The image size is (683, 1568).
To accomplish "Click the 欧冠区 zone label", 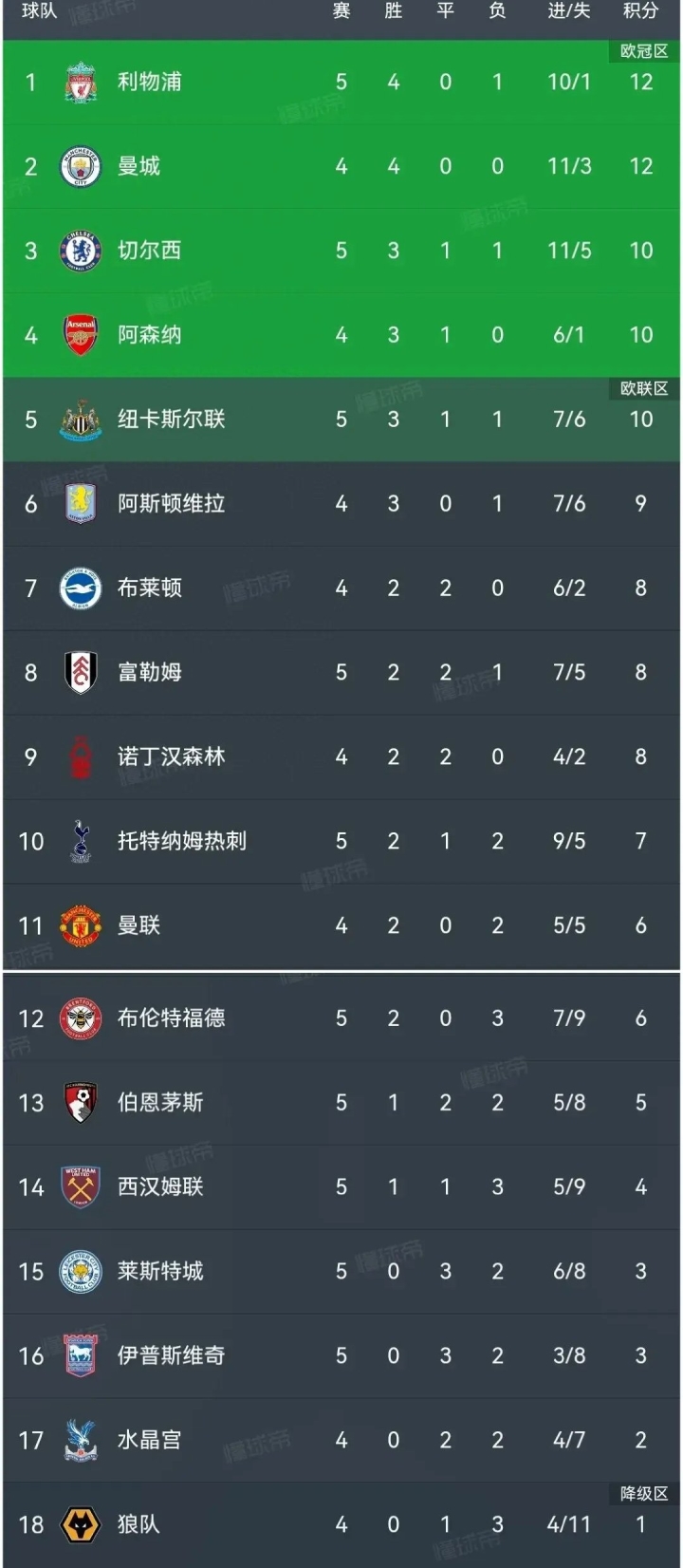I will 644,51.
